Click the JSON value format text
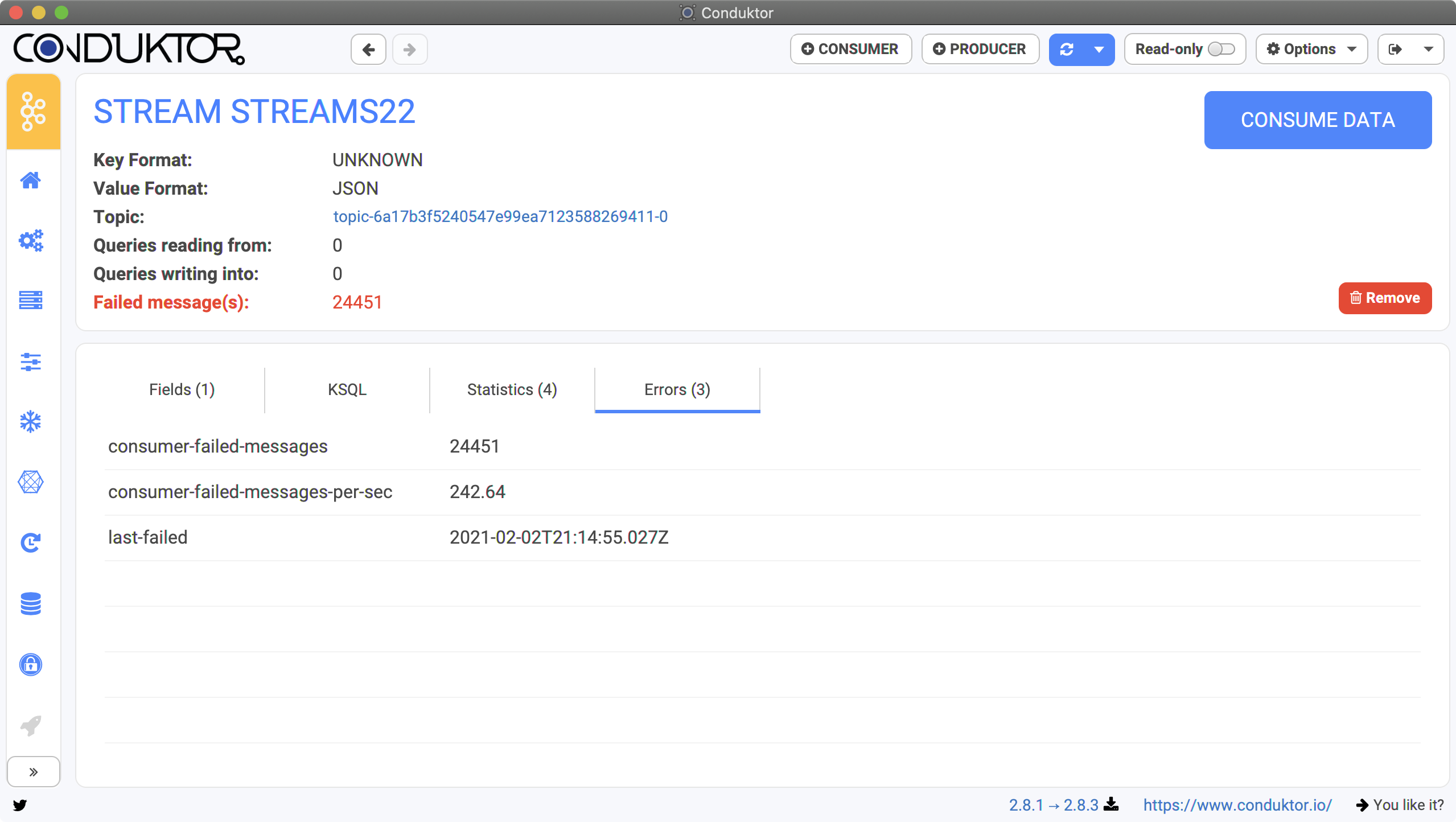This screenshot has height=822, width=1456. [356, 189]
